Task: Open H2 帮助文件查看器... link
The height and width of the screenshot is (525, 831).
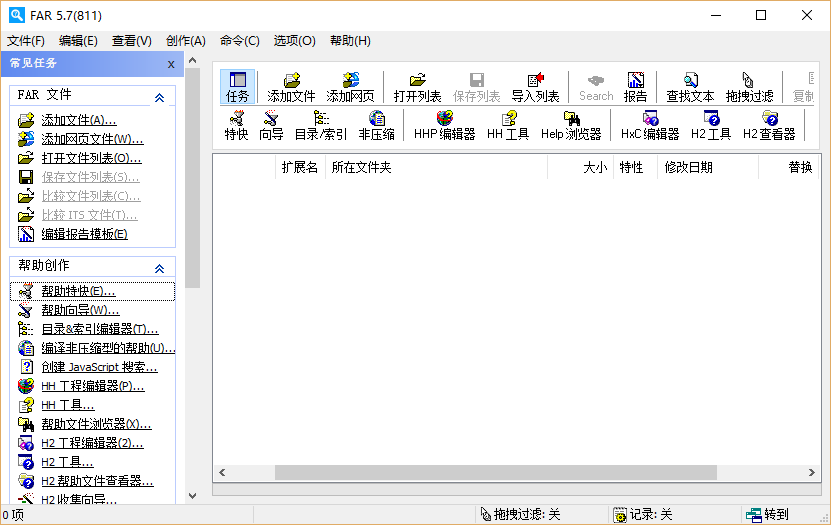Action: pos(98,482)
